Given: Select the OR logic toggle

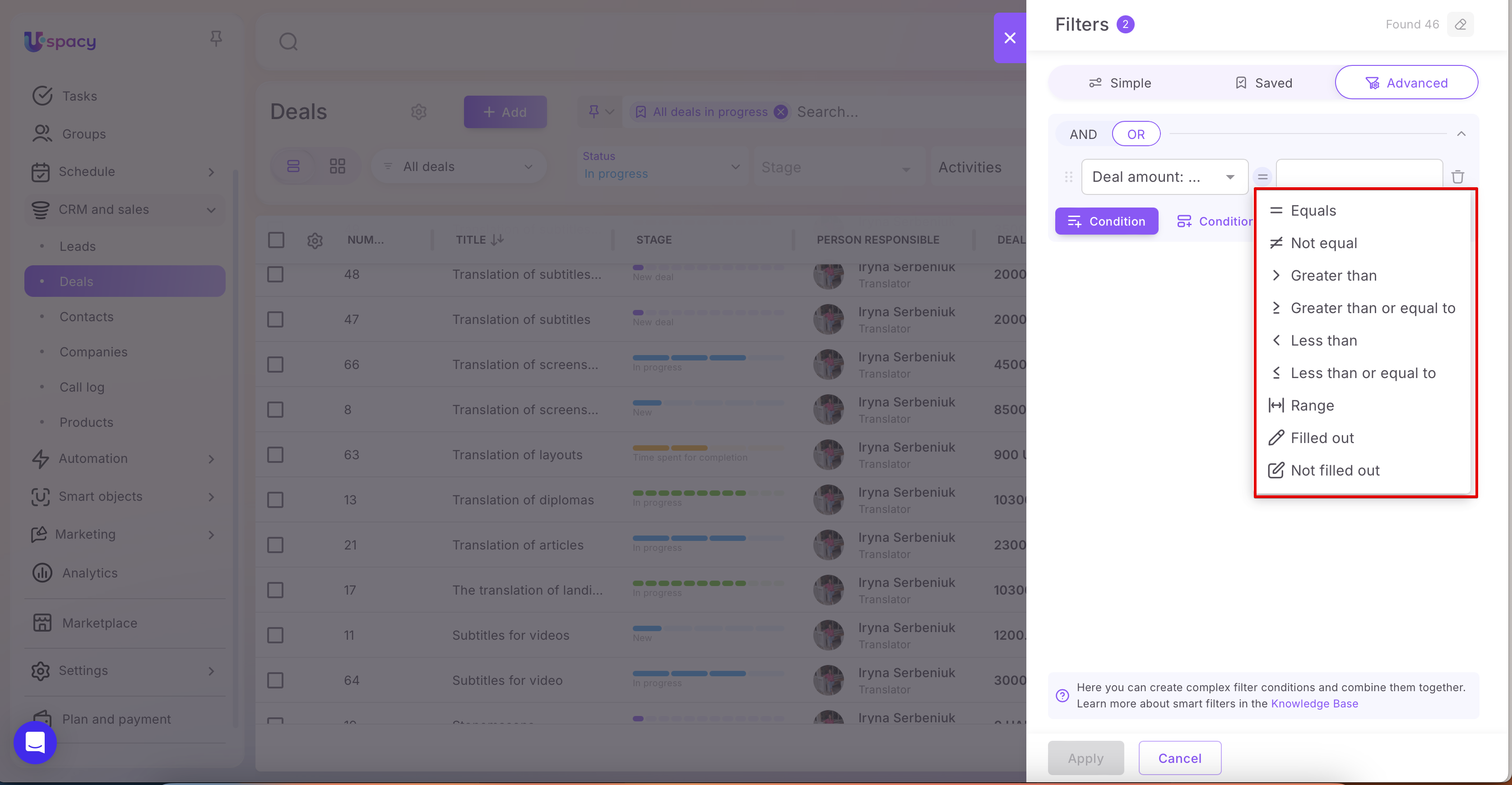Looking at the screenshot, I should 1136,134.
